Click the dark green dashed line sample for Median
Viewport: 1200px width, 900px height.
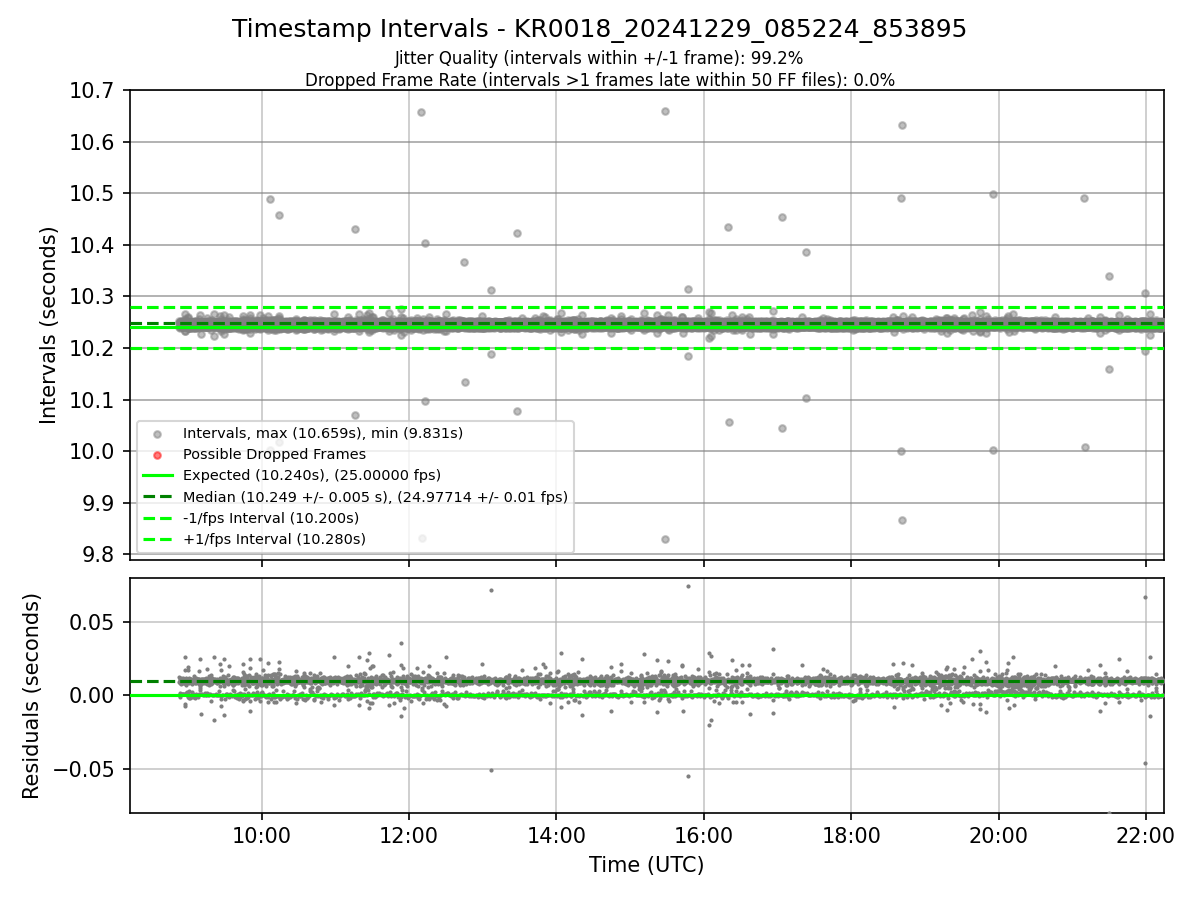(157, 497)
